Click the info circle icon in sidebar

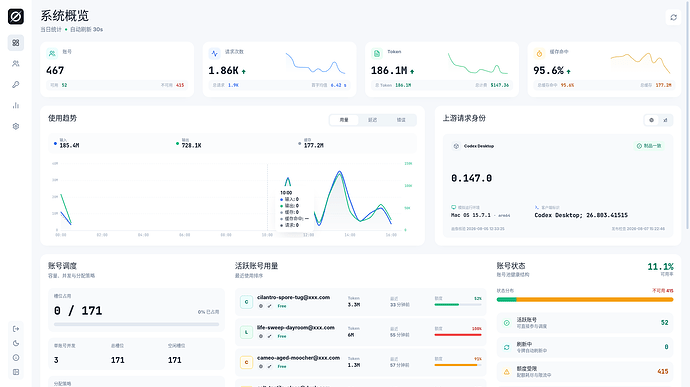pyautogui.click(x=16, y=358)
